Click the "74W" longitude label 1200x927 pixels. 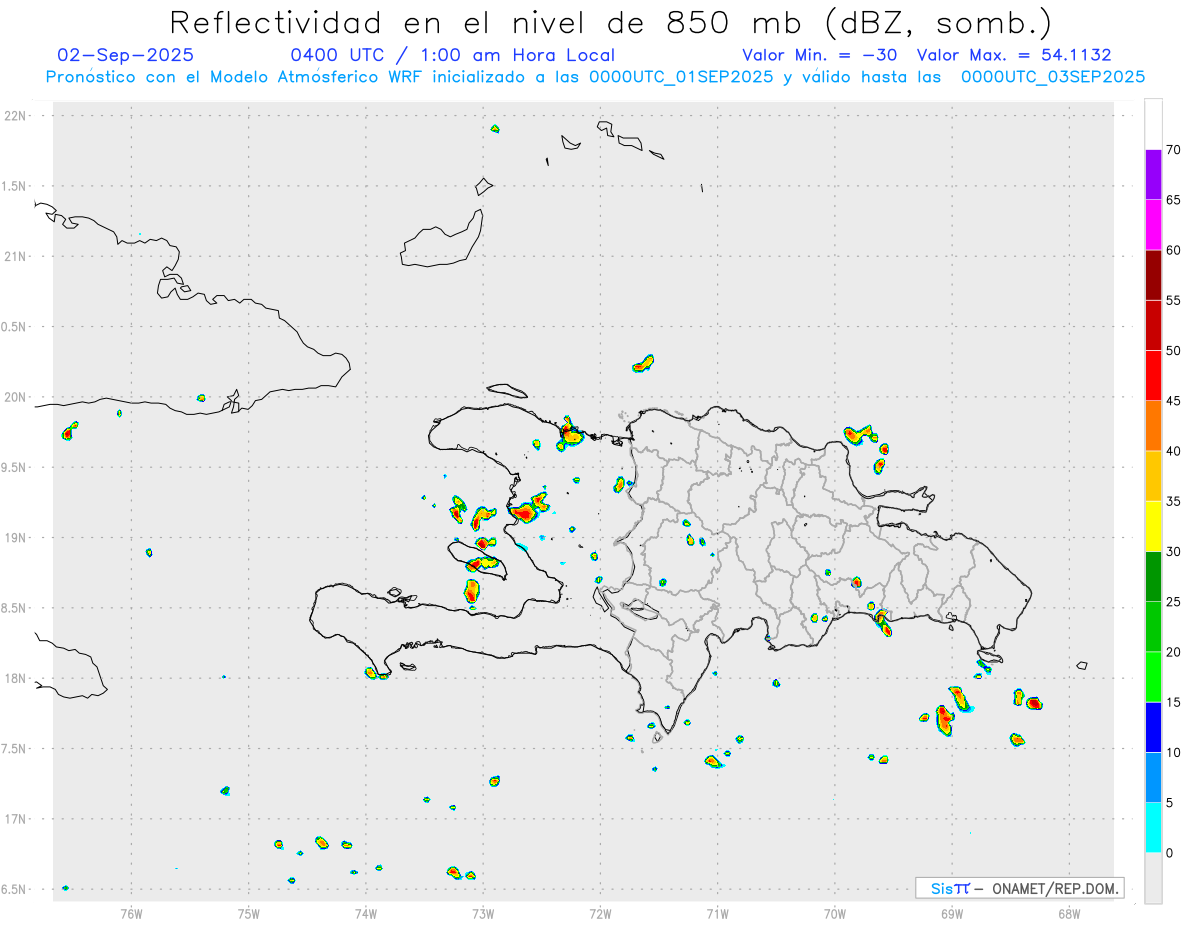[366, 913]
